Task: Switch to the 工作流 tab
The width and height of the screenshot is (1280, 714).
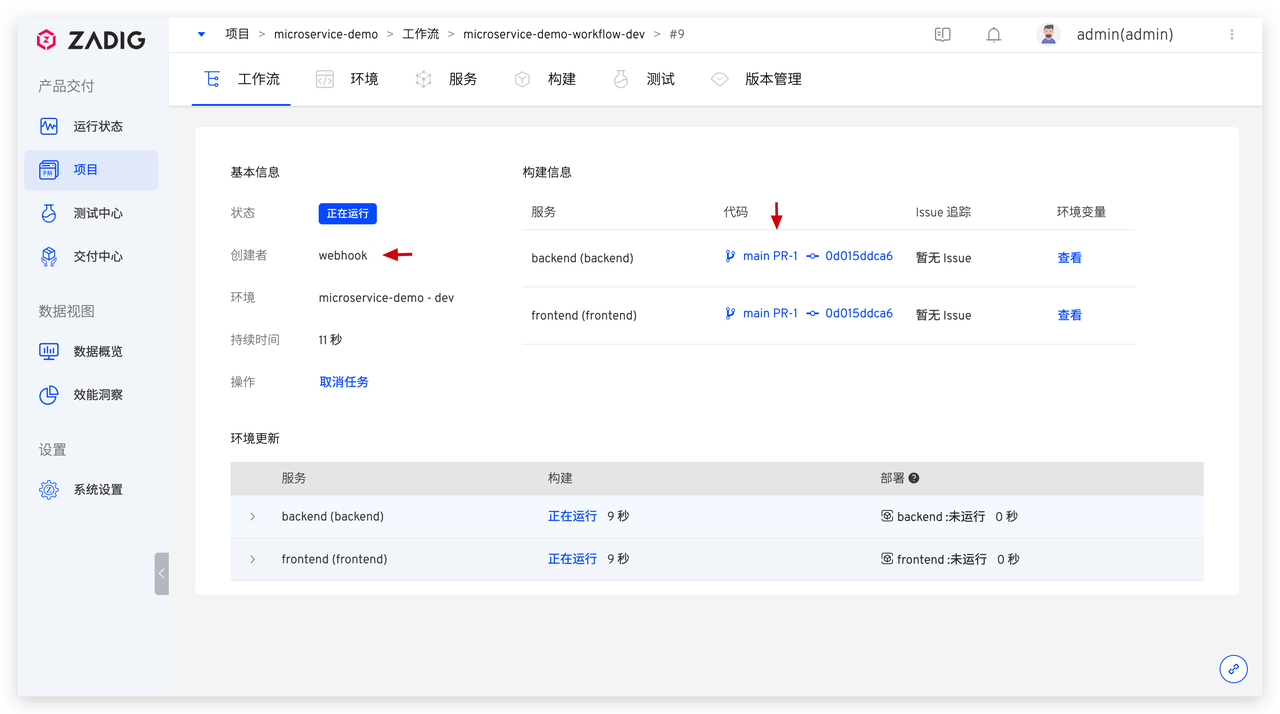Action: pos(242,79)
